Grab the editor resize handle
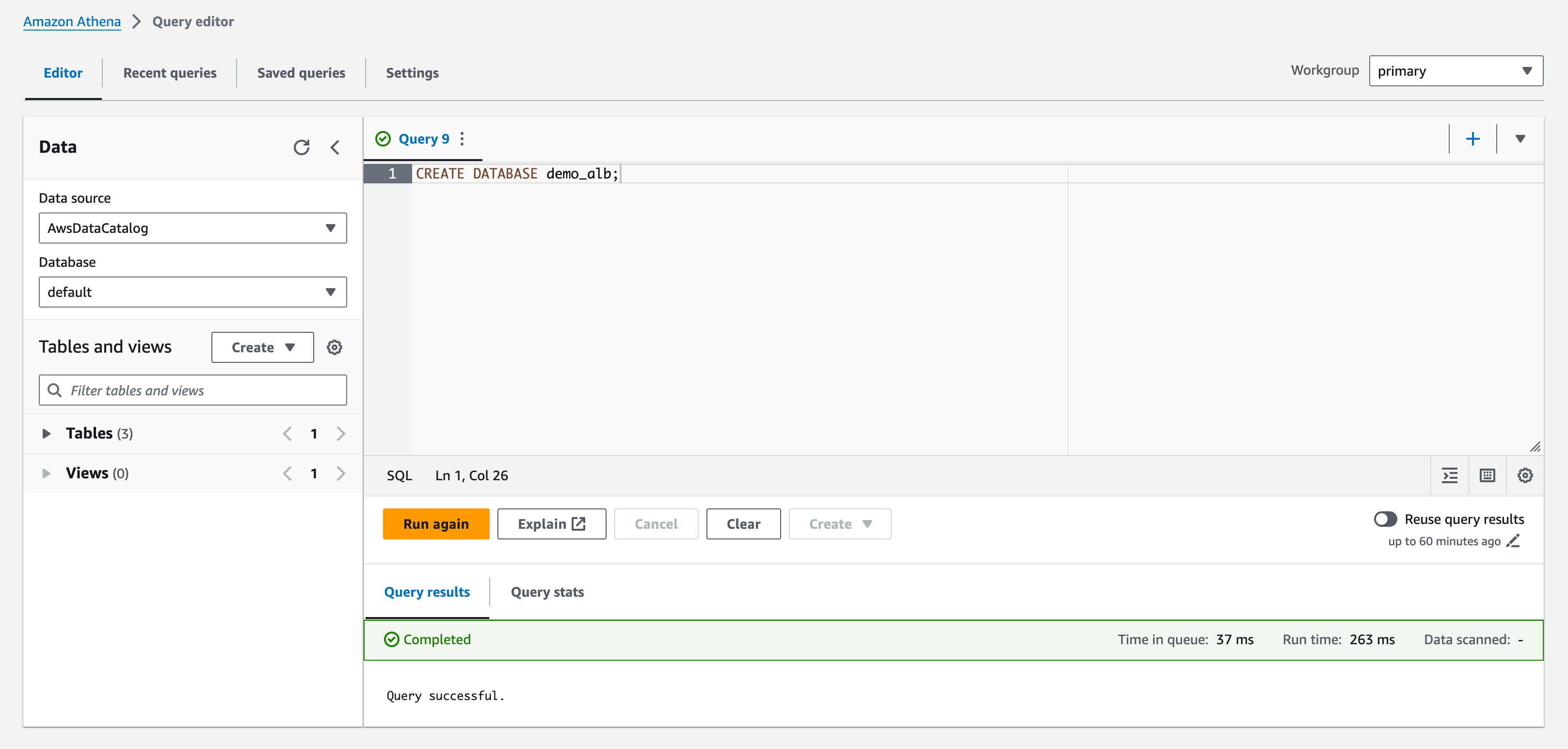 (1535, 446)
